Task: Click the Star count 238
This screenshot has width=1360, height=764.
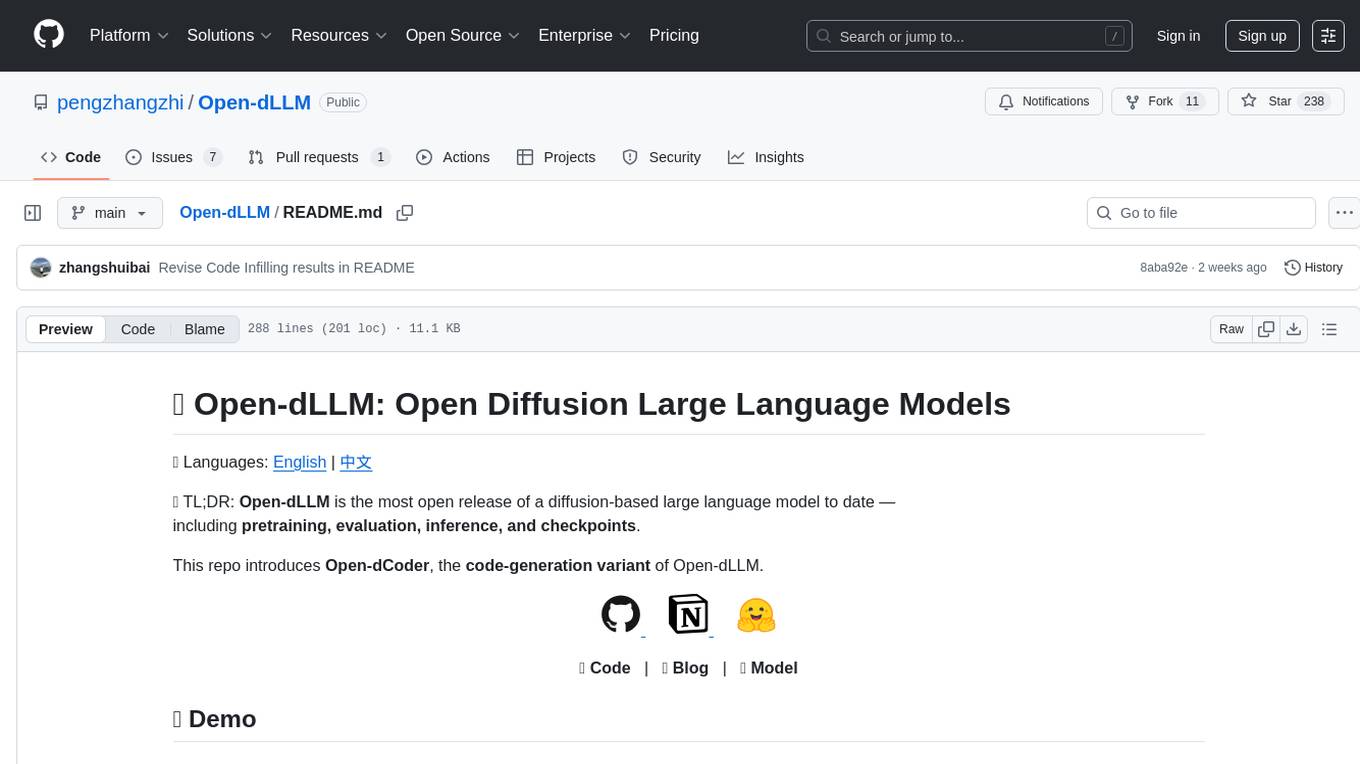Action: pos(1314,102)
